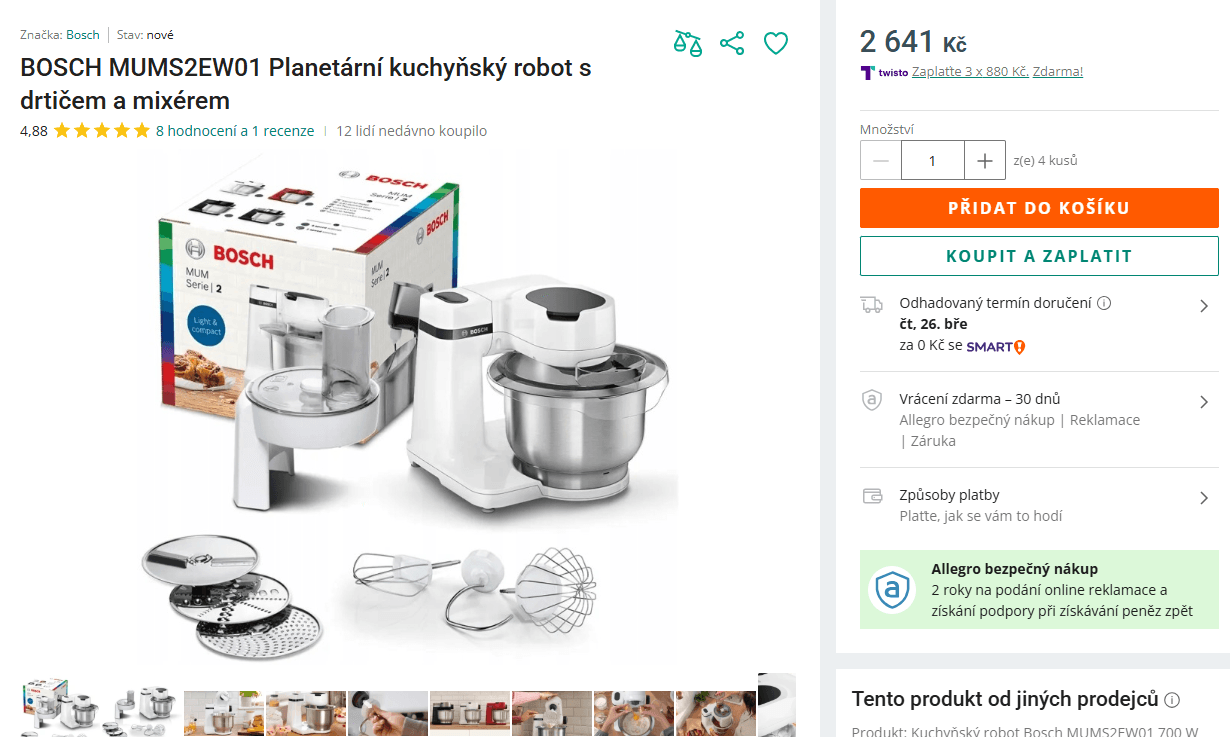Viewport: 1230px width, 737px height.
Task: Click the share icon
Action: [732, 43]
